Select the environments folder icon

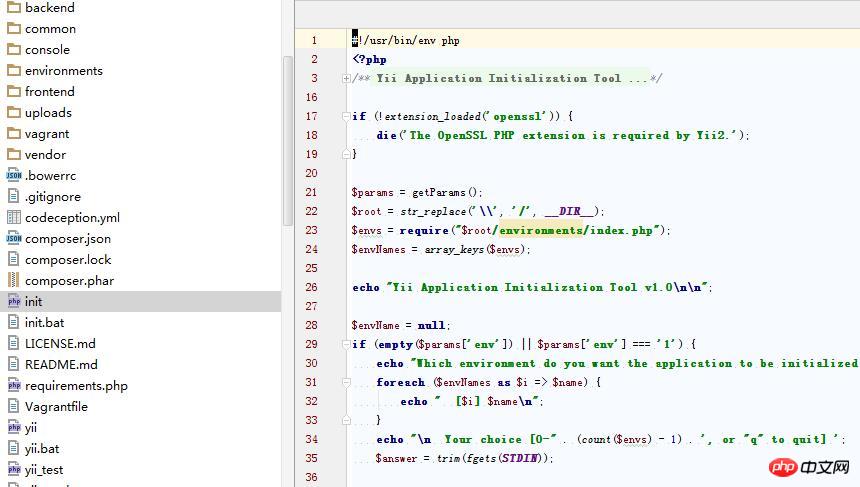[x=14, y=70]
